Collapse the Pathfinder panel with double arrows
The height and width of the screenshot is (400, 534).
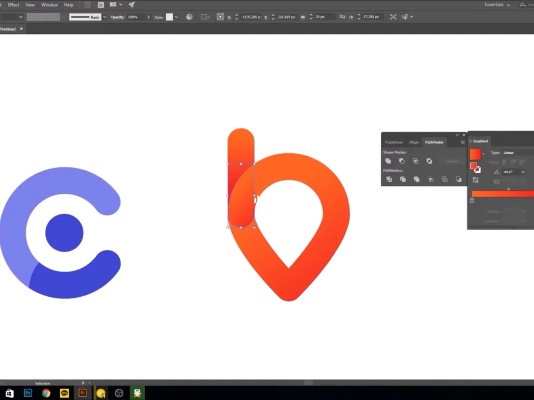tap(457, 135)
